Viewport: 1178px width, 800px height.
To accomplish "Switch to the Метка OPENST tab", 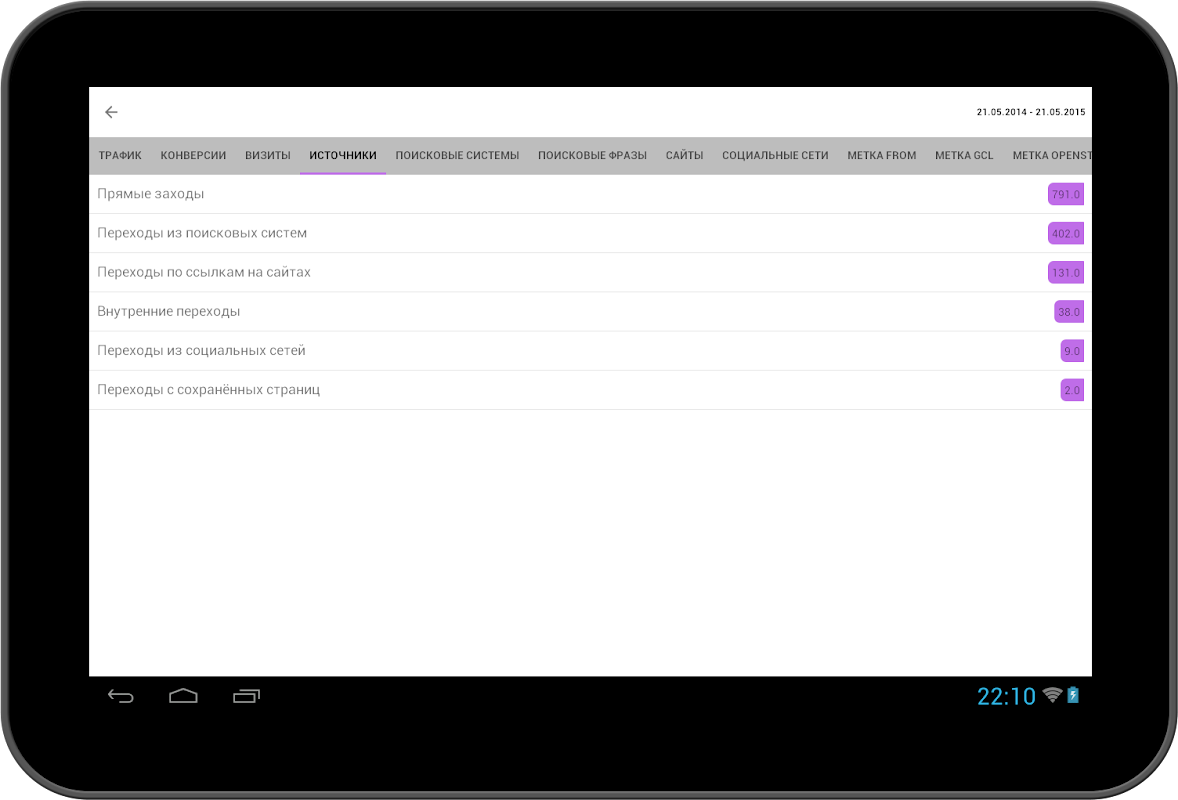I will (1050, 155).
